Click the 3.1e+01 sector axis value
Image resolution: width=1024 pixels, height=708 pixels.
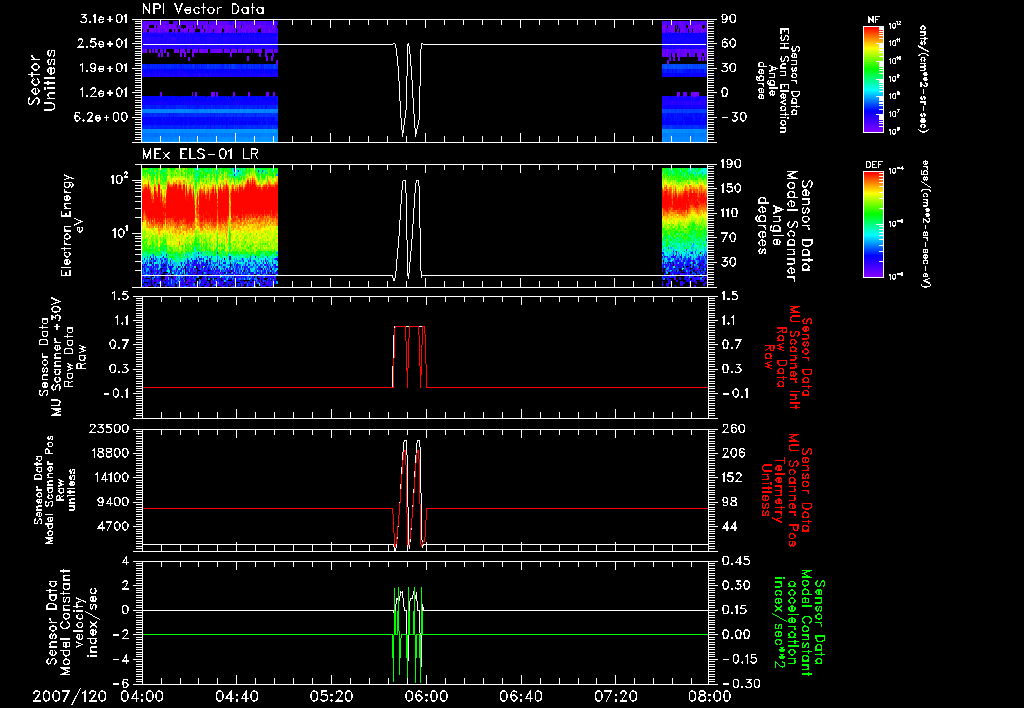coord(104,19)
